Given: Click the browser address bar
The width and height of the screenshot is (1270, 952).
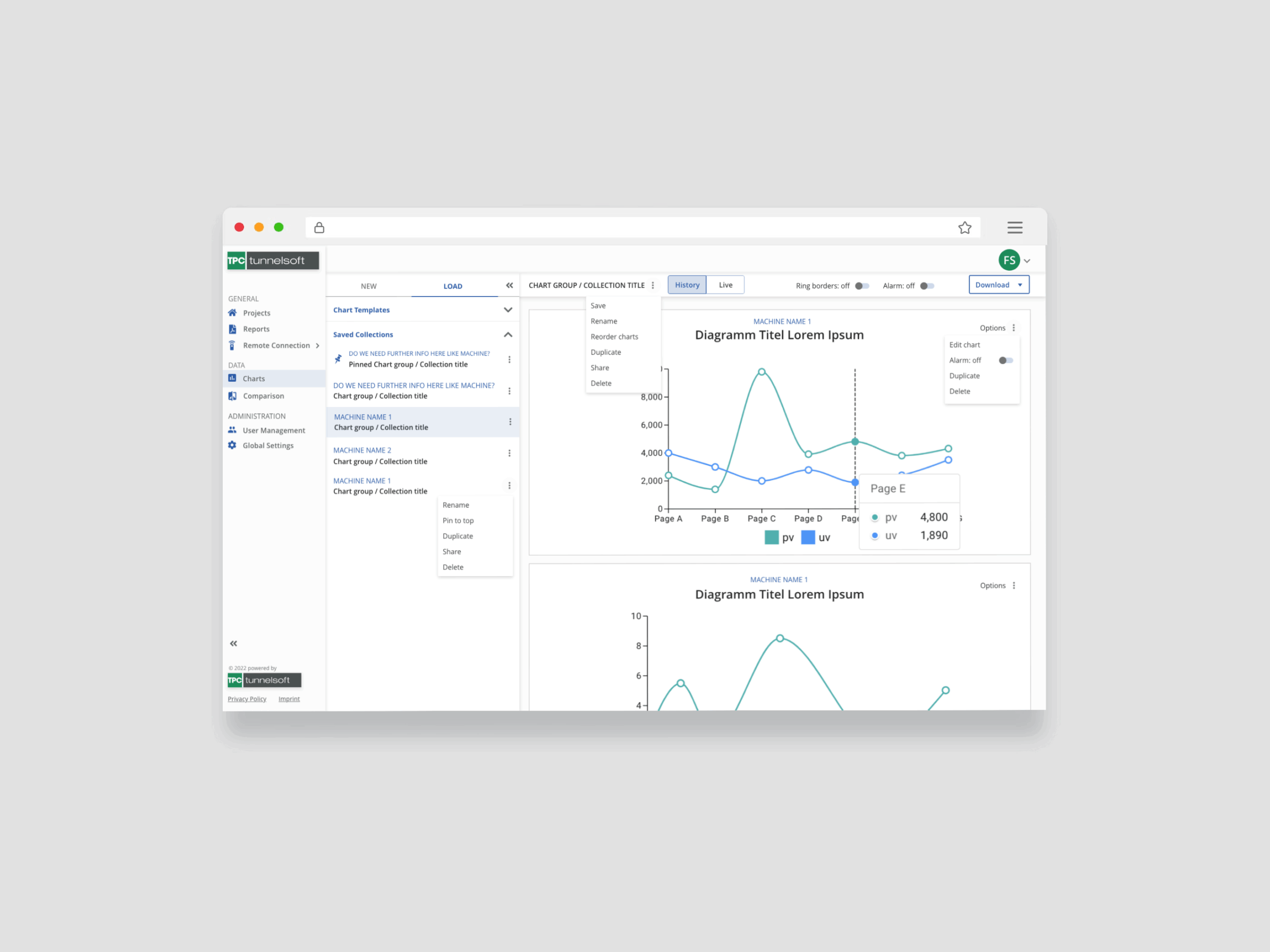Looking at the screenshot, I should [642, 228].
